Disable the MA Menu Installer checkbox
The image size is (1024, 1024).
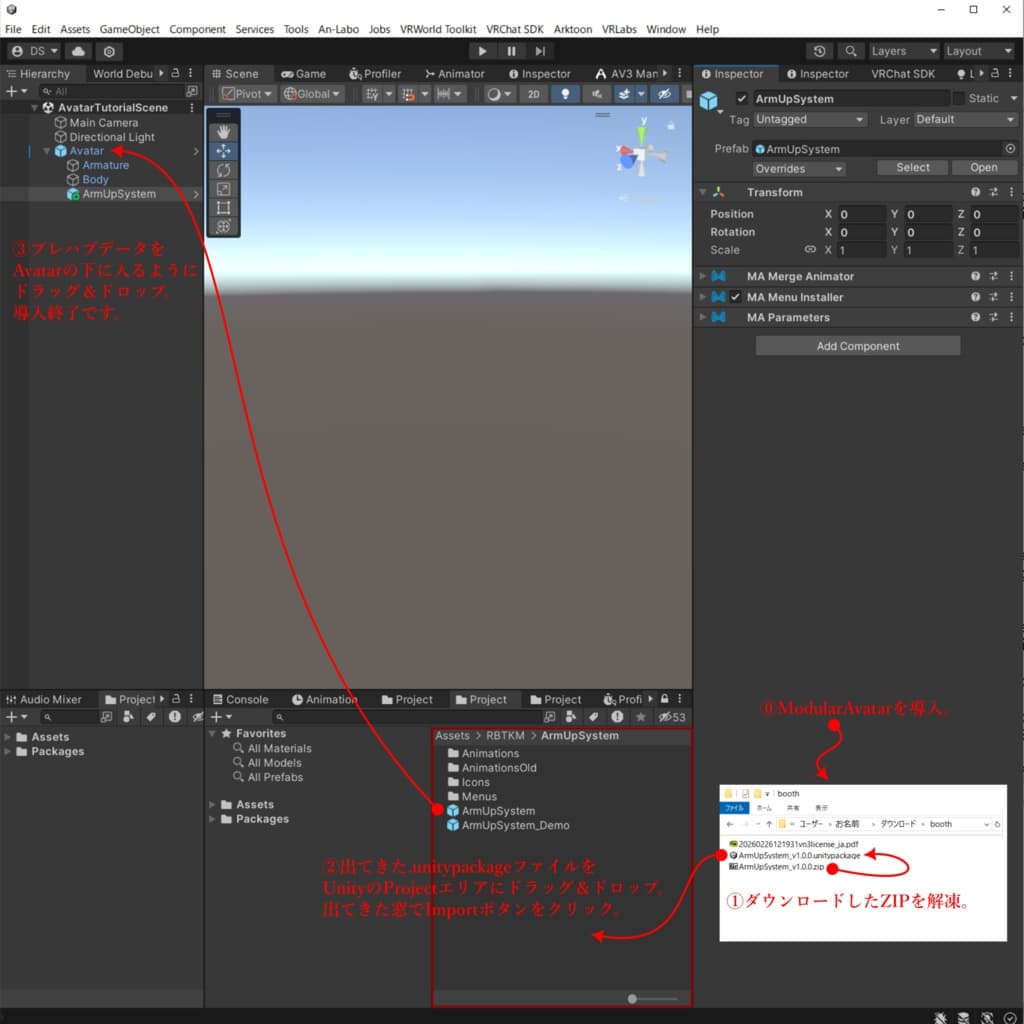tap(735, 297)
